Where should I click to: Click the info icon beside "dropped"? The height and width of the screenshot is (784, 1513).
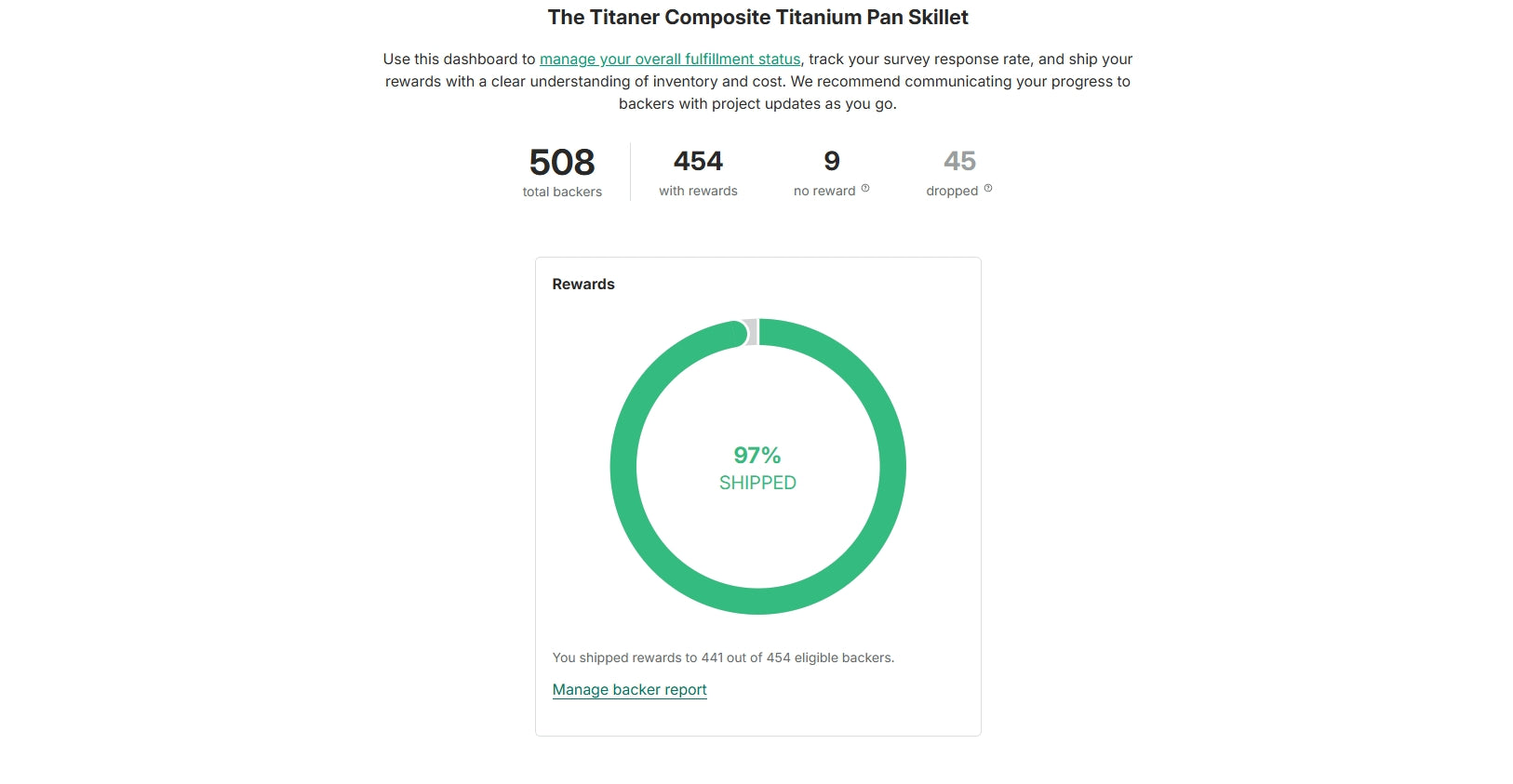(988, 189)
